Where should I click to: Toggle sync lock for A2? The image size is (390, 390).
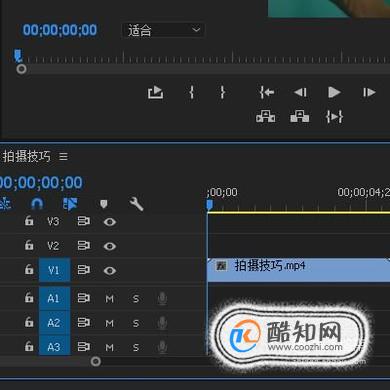pos(83,322)
